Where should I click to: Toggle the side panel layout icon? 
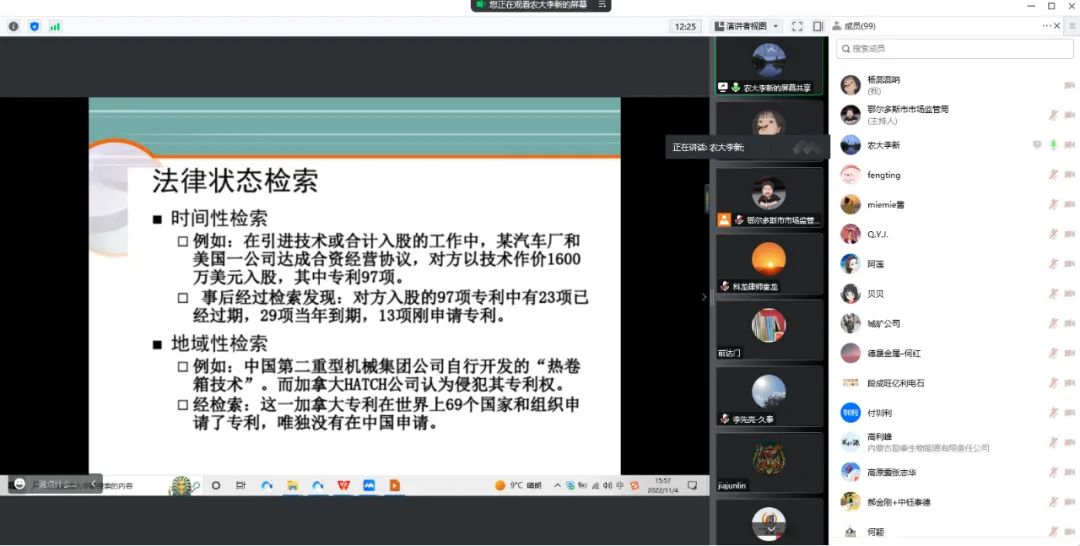(818, 26)
